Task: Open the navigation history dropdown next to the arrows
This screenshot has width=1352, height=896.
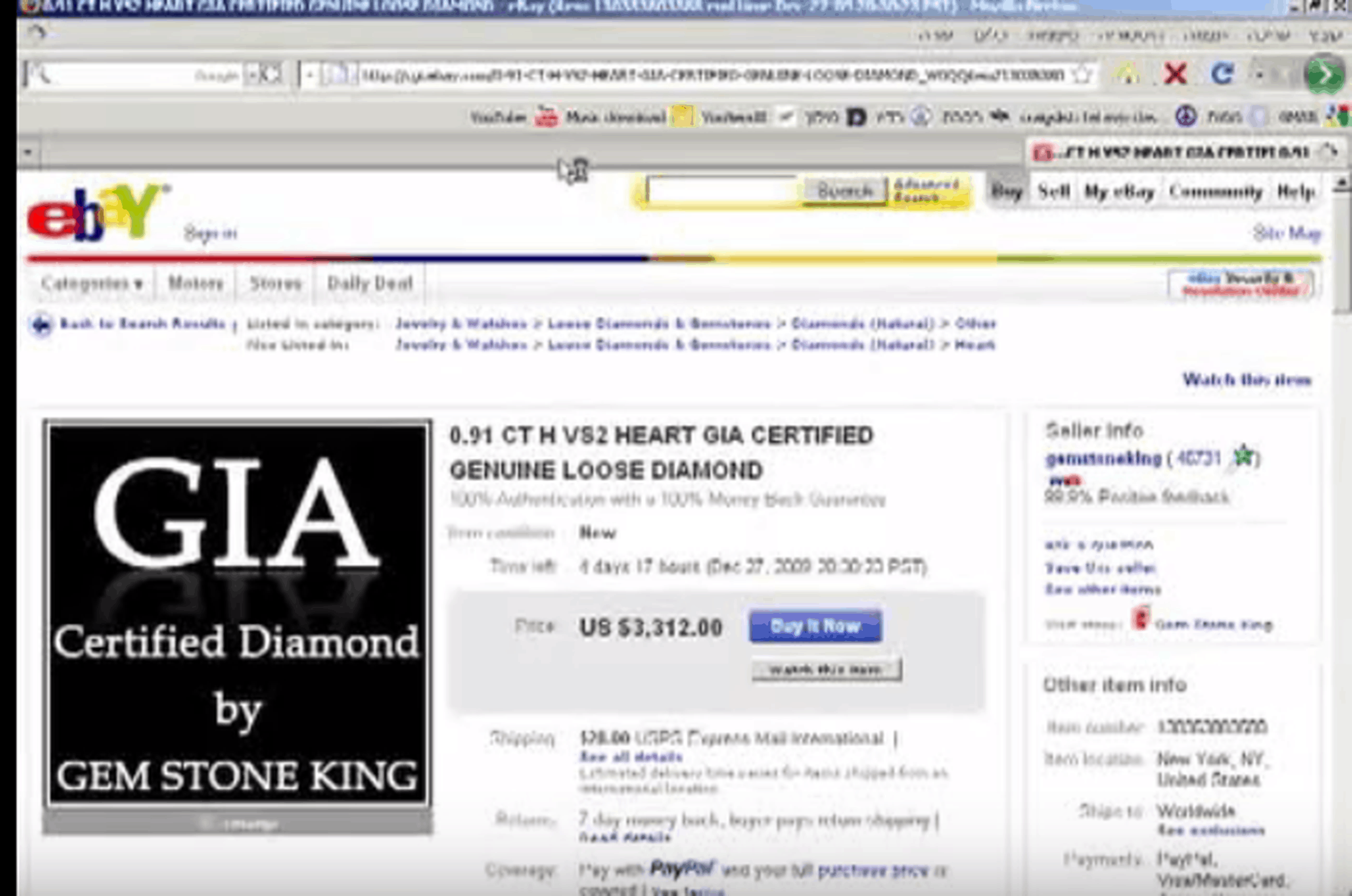Action: click(1259, 74)
